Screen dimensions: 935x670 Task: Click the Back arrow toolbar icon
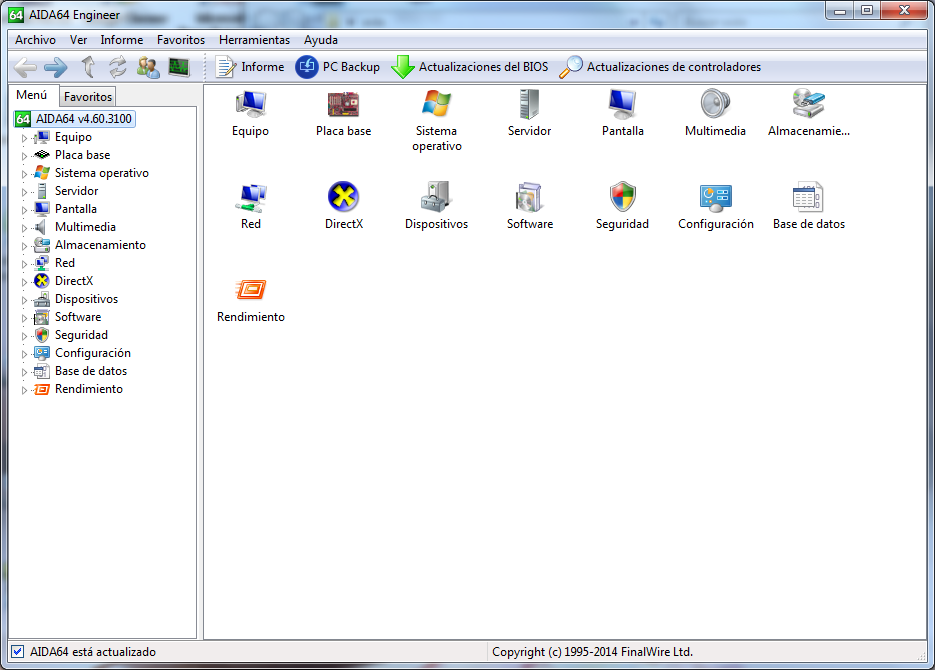(x=25, y=67)
